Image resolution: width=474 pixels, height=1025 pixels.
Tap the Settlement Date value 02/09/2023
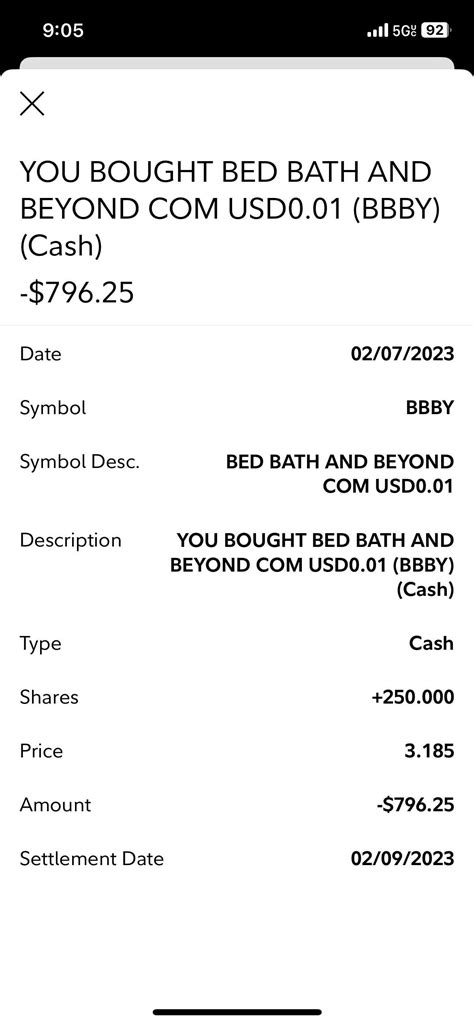point(402,858)
